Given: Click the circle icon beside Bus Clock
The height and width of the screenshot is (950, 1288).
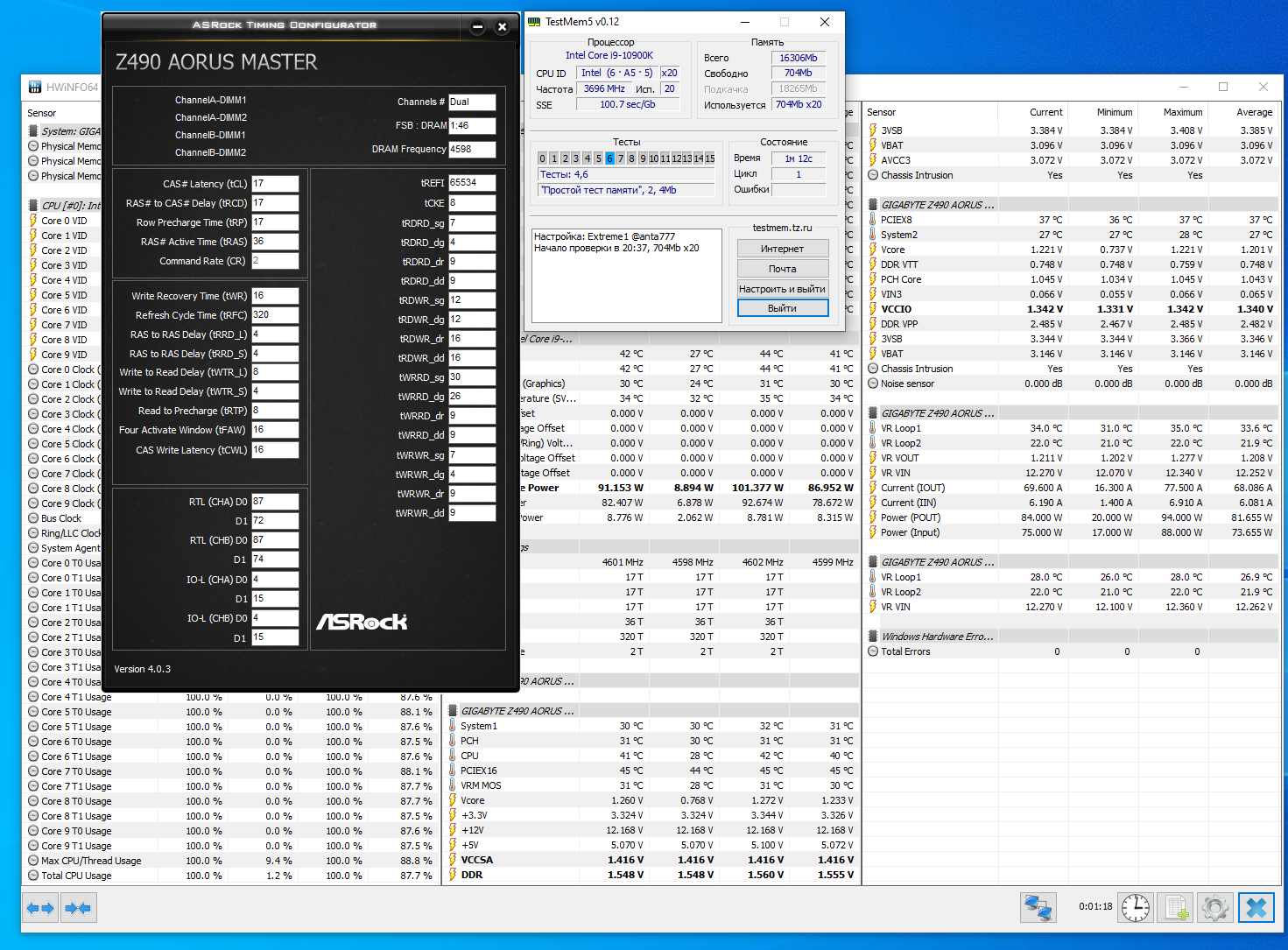Looking at the screenshot, I should click(33, 518).
